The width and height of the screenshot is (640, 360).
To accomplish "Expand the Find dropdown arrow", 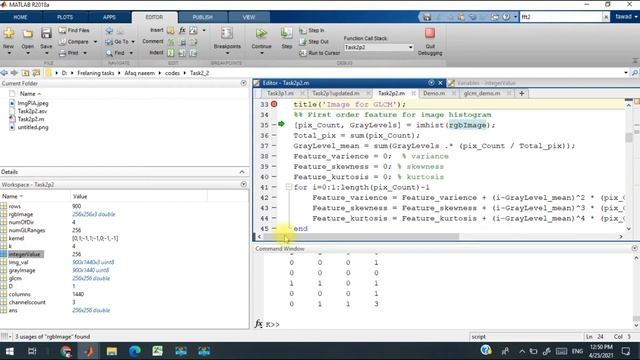I will coord(131,53).
